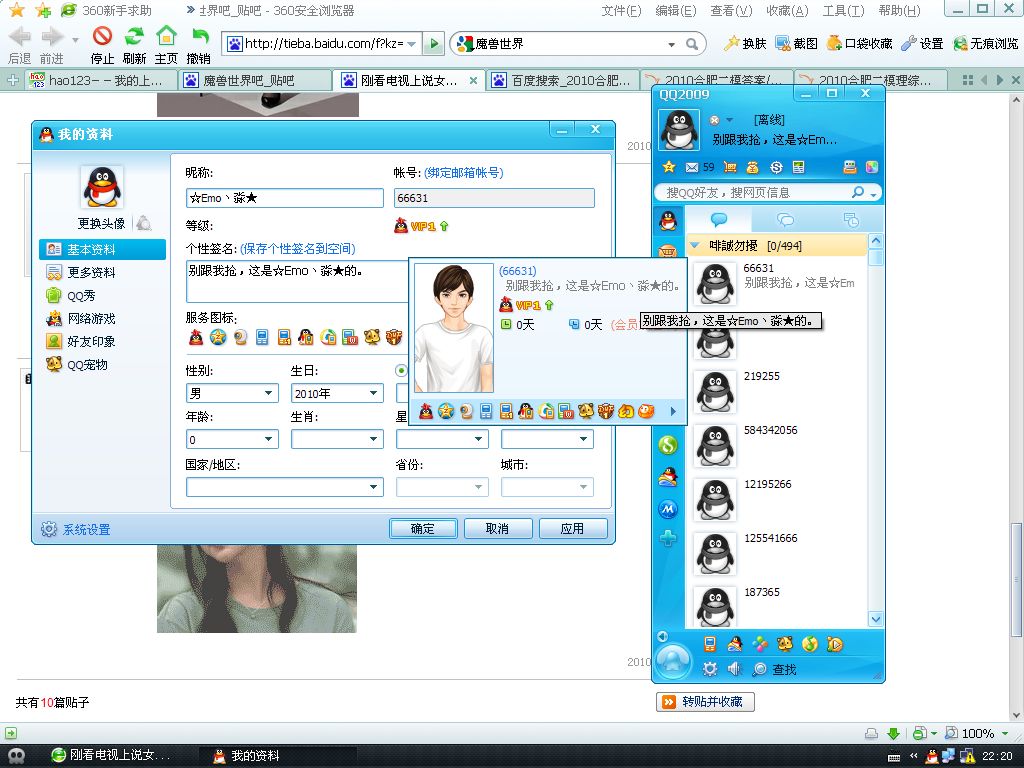Screen dimensions: 1024x768
Task: Go to browser home page (主页)
Action: point(166,44)
